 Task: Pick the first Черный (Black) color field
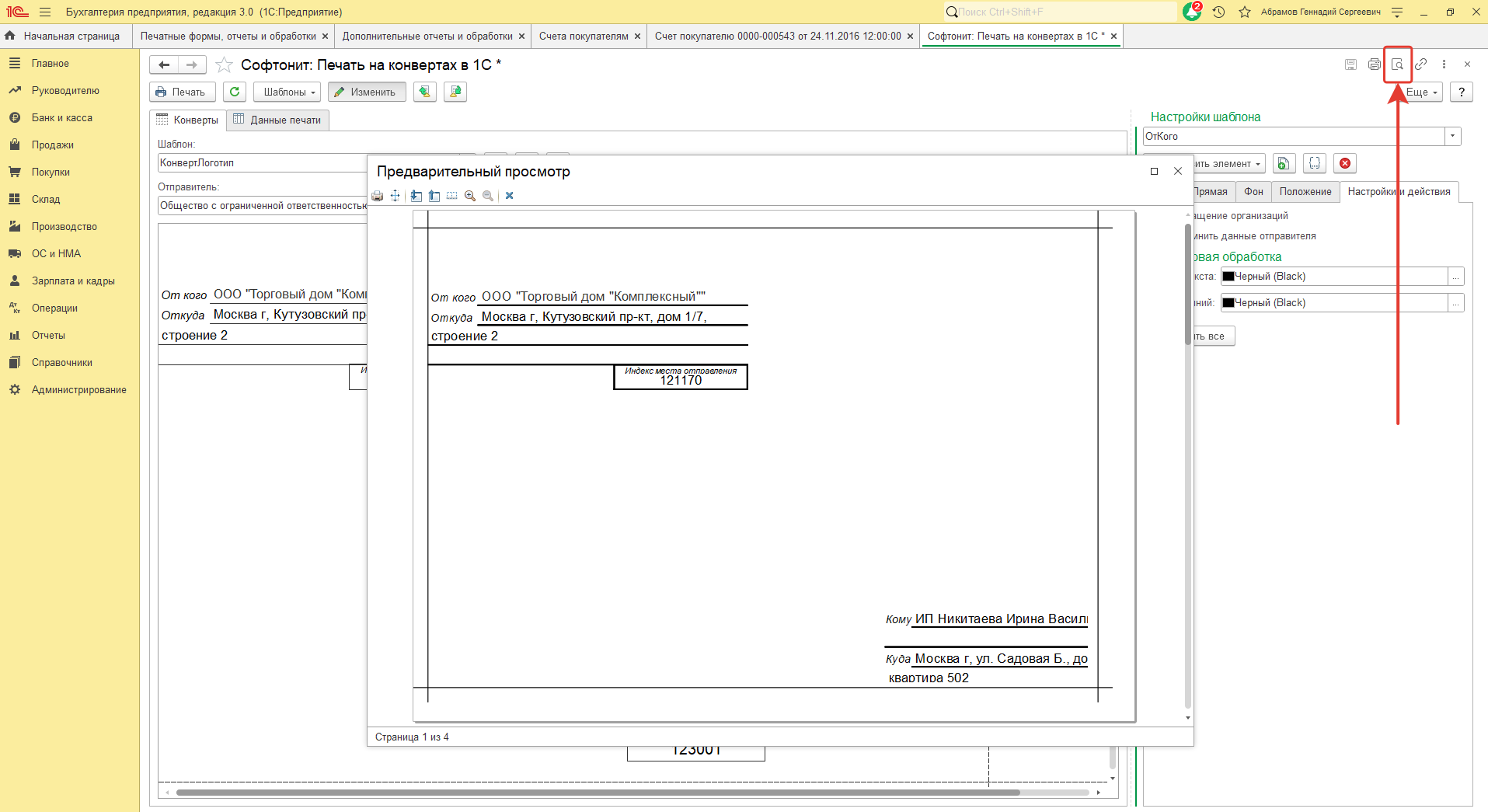tap(1333, 276)
